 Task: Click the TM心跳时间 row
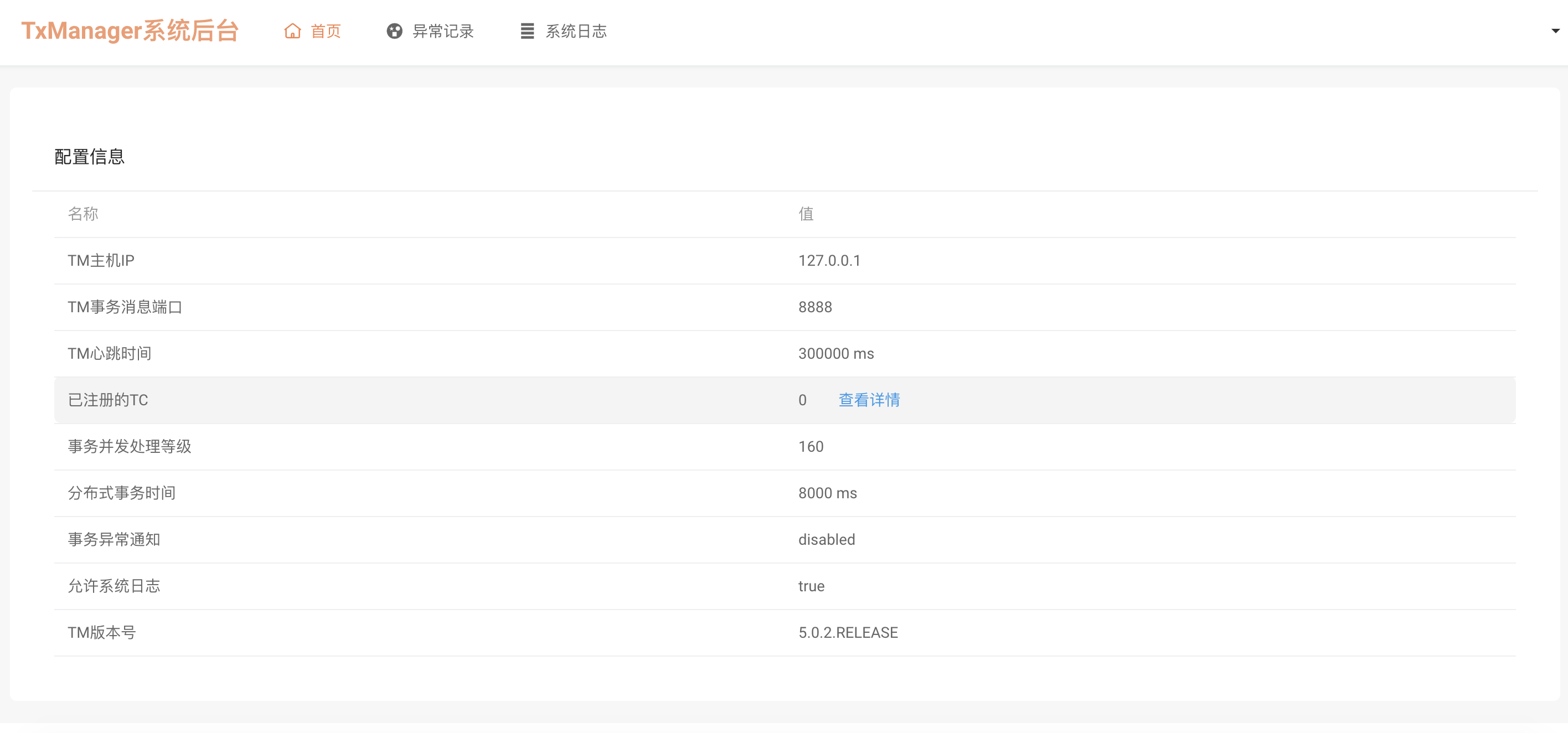[x=110, y=354]
